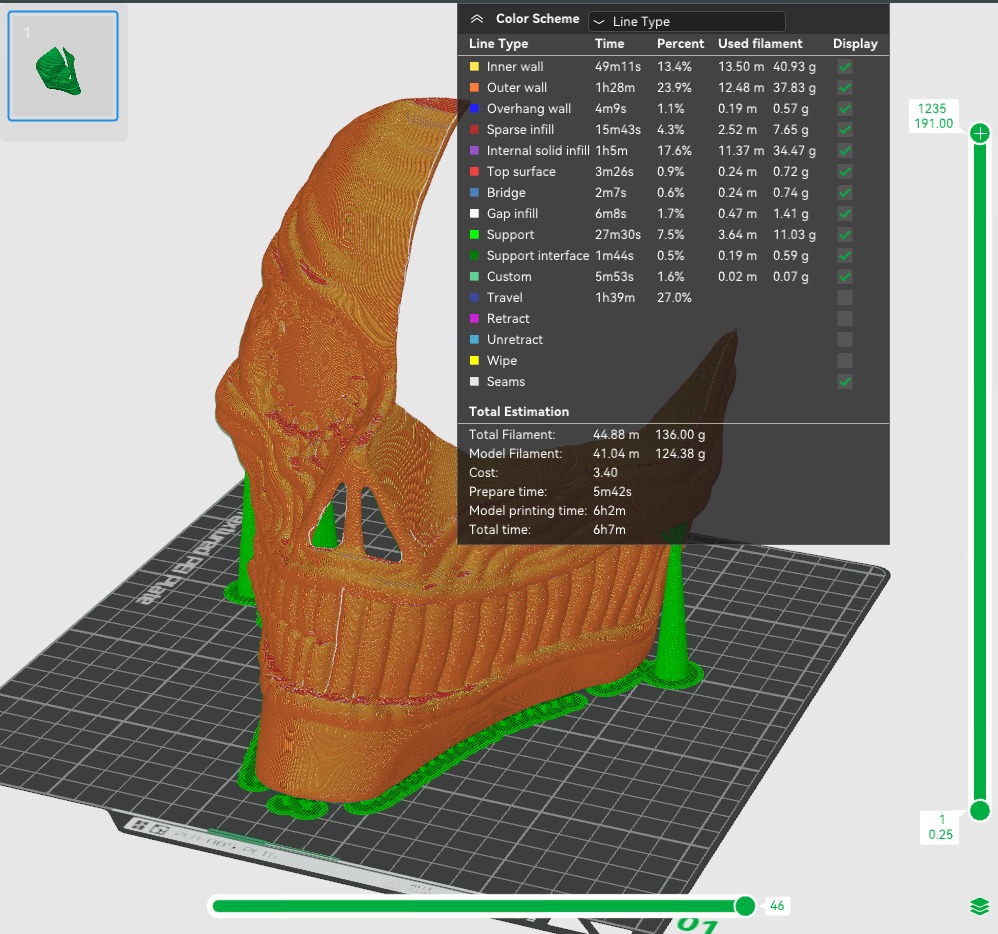Viewport: 998px width, 934px height.
Task: Click the Percent column header
Action: click(680, 43)
